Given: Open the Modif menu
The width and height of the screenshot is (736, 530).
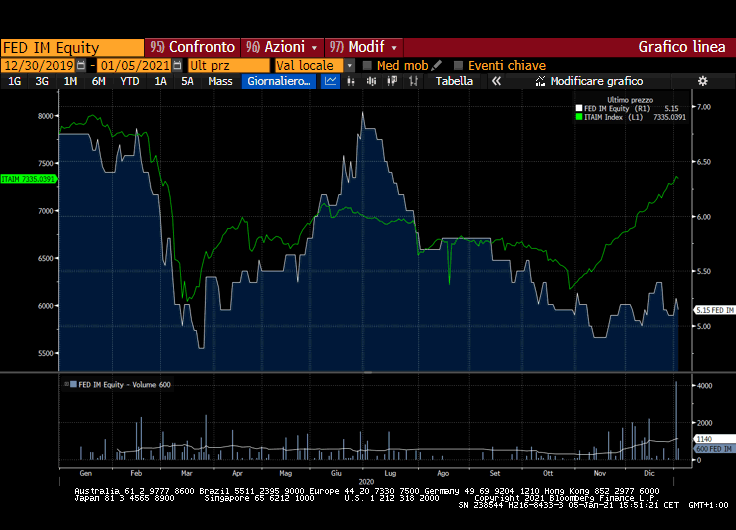Looking at the screenshot, I should coord(364,47).
